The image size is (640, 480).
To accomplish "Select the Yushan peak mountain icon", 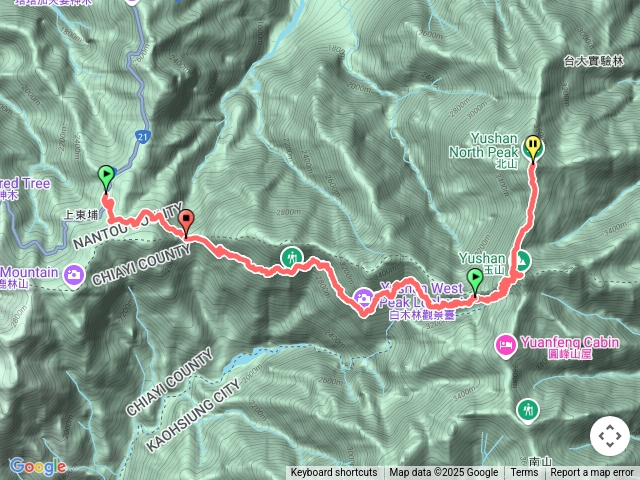I will (x=522, y=261).
